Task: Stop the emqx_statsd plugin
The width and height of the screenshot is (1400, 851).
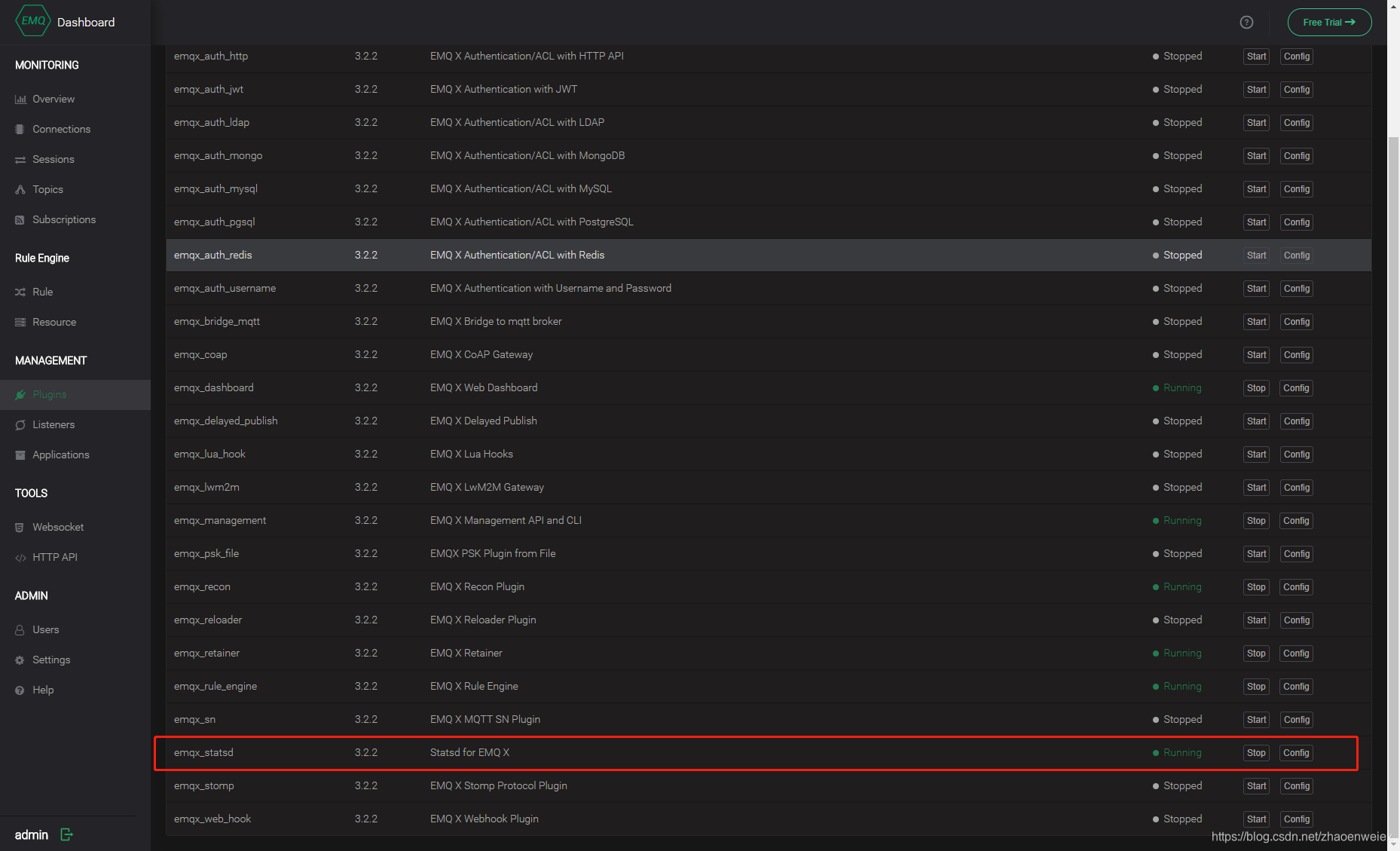Action: [1256, 753]
